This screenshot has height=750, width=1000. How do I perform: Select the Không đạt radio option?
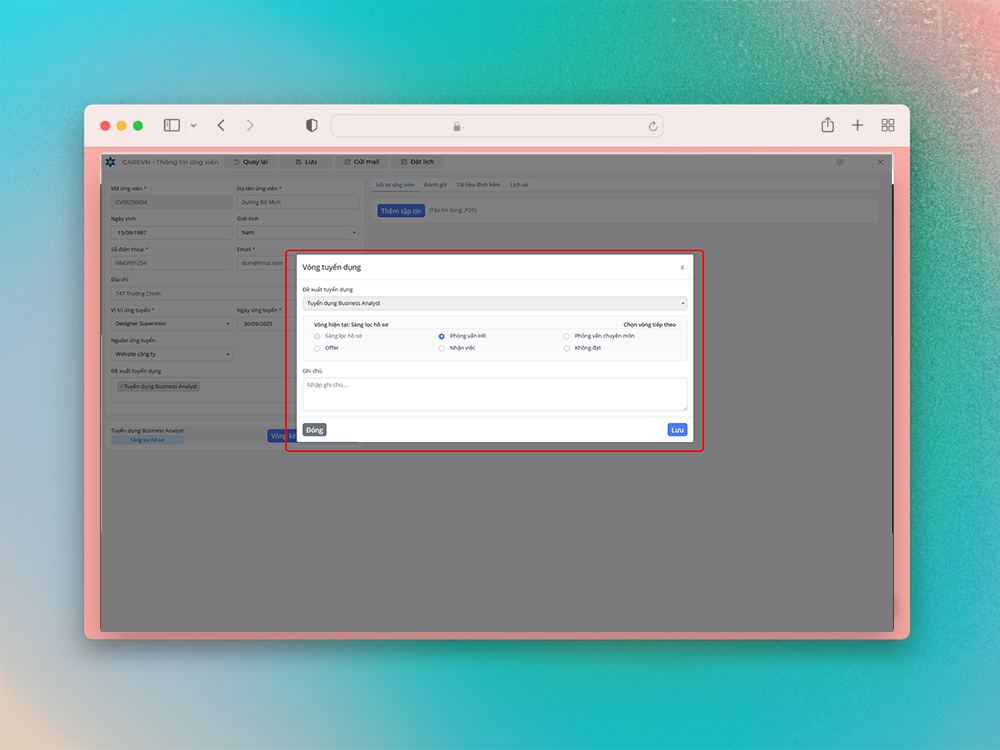567,348
